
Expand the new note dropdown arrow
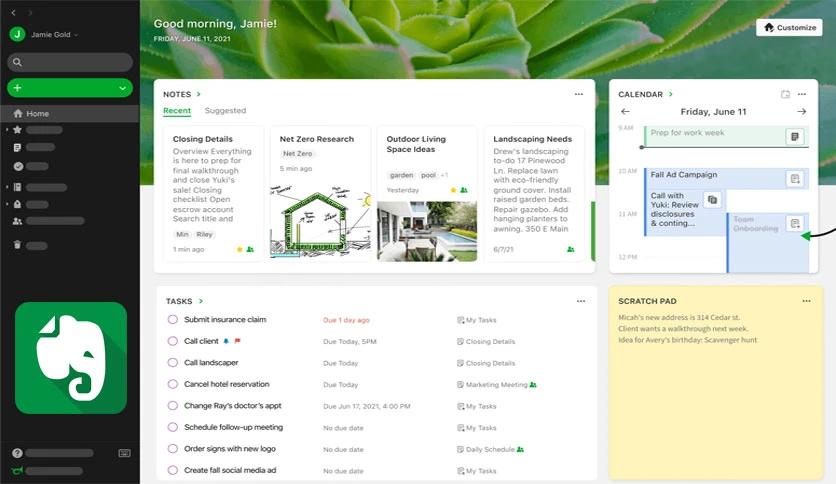[123, 88]
